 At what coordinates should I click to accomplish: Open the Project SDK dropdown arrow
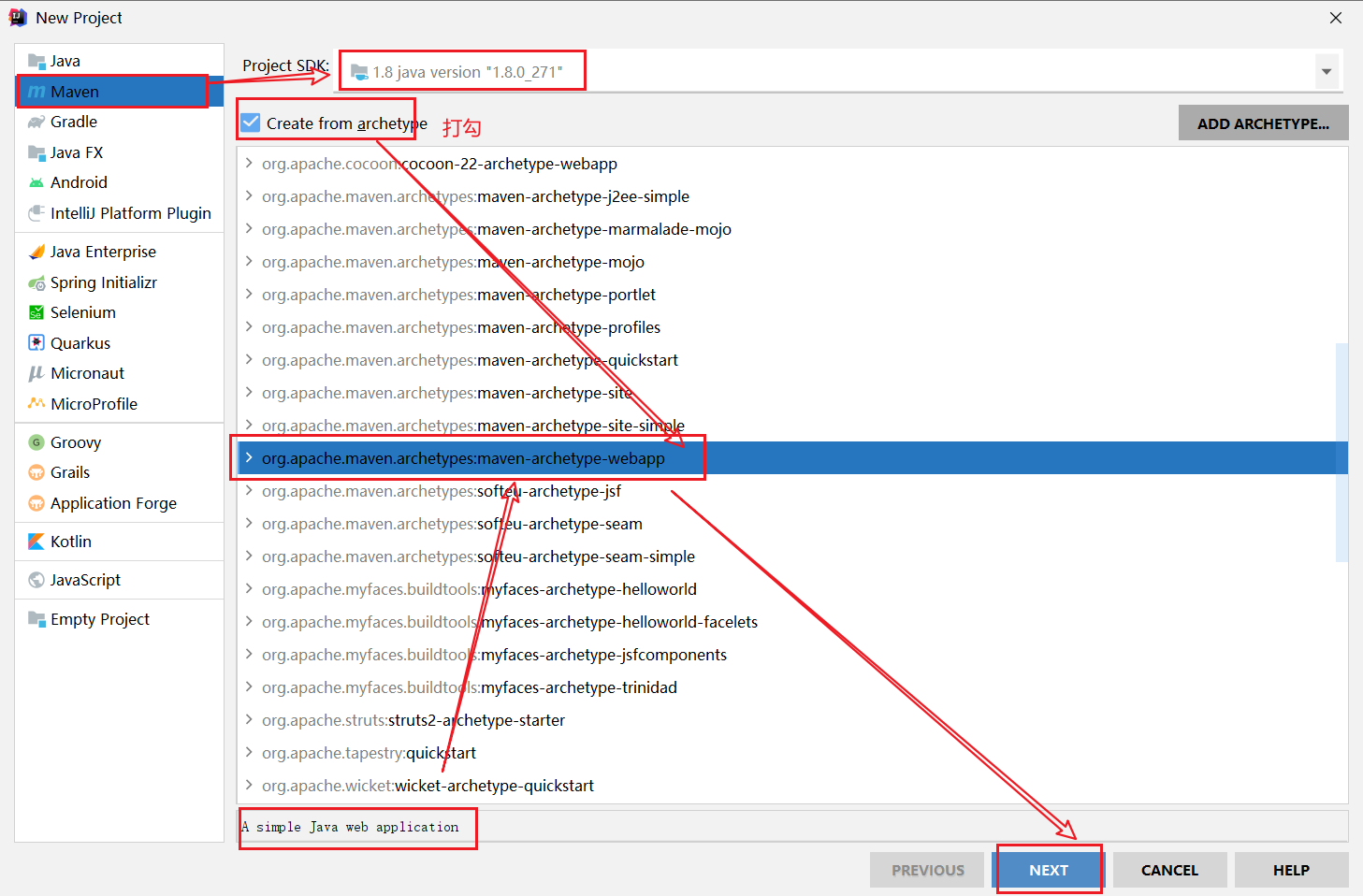point(1326,72)
